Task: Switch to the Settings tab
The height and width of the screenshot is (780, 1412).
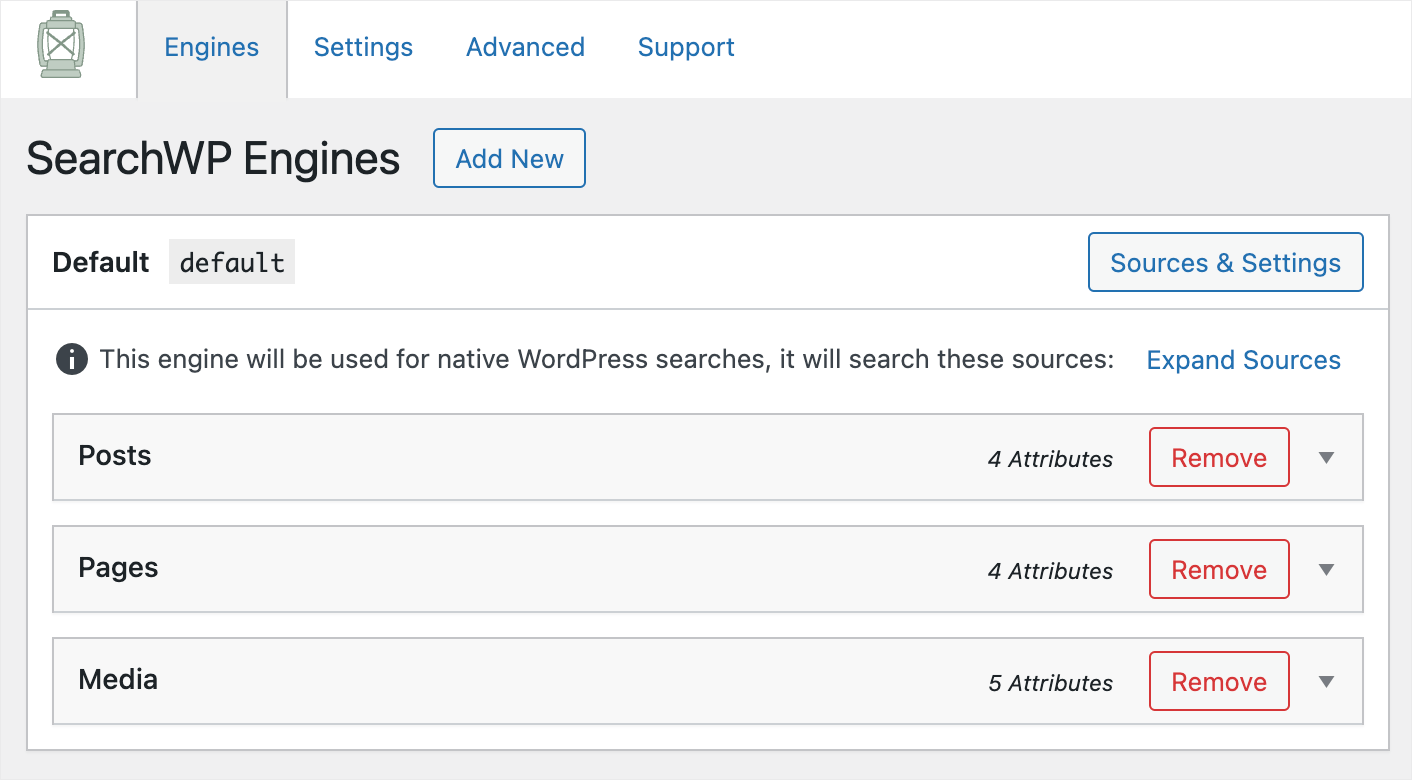Action: tap(363, 47)
